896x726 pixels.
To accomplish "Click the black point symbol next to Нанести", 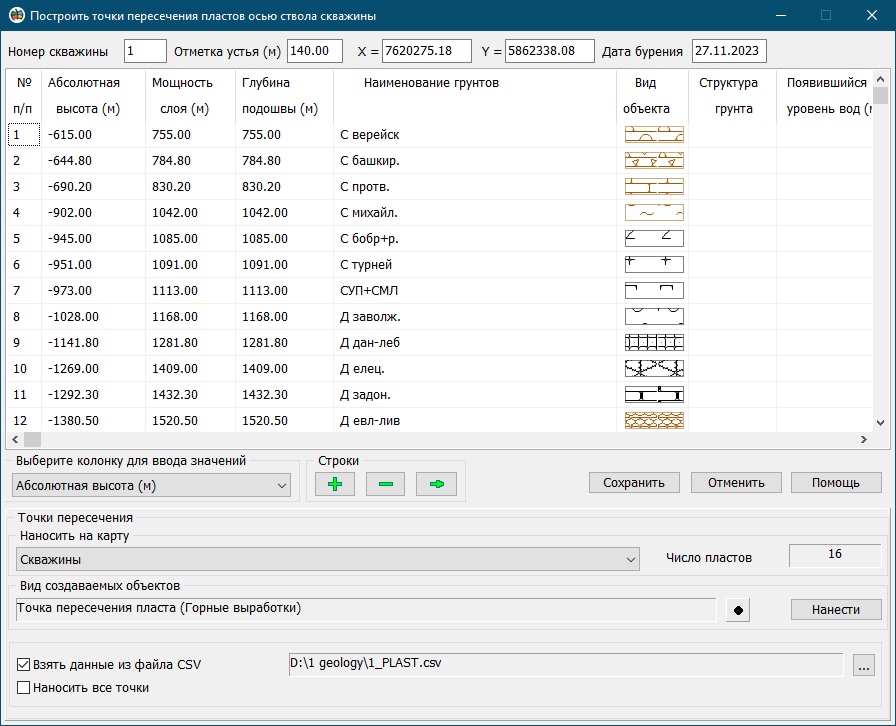I will tap(737, 610).
